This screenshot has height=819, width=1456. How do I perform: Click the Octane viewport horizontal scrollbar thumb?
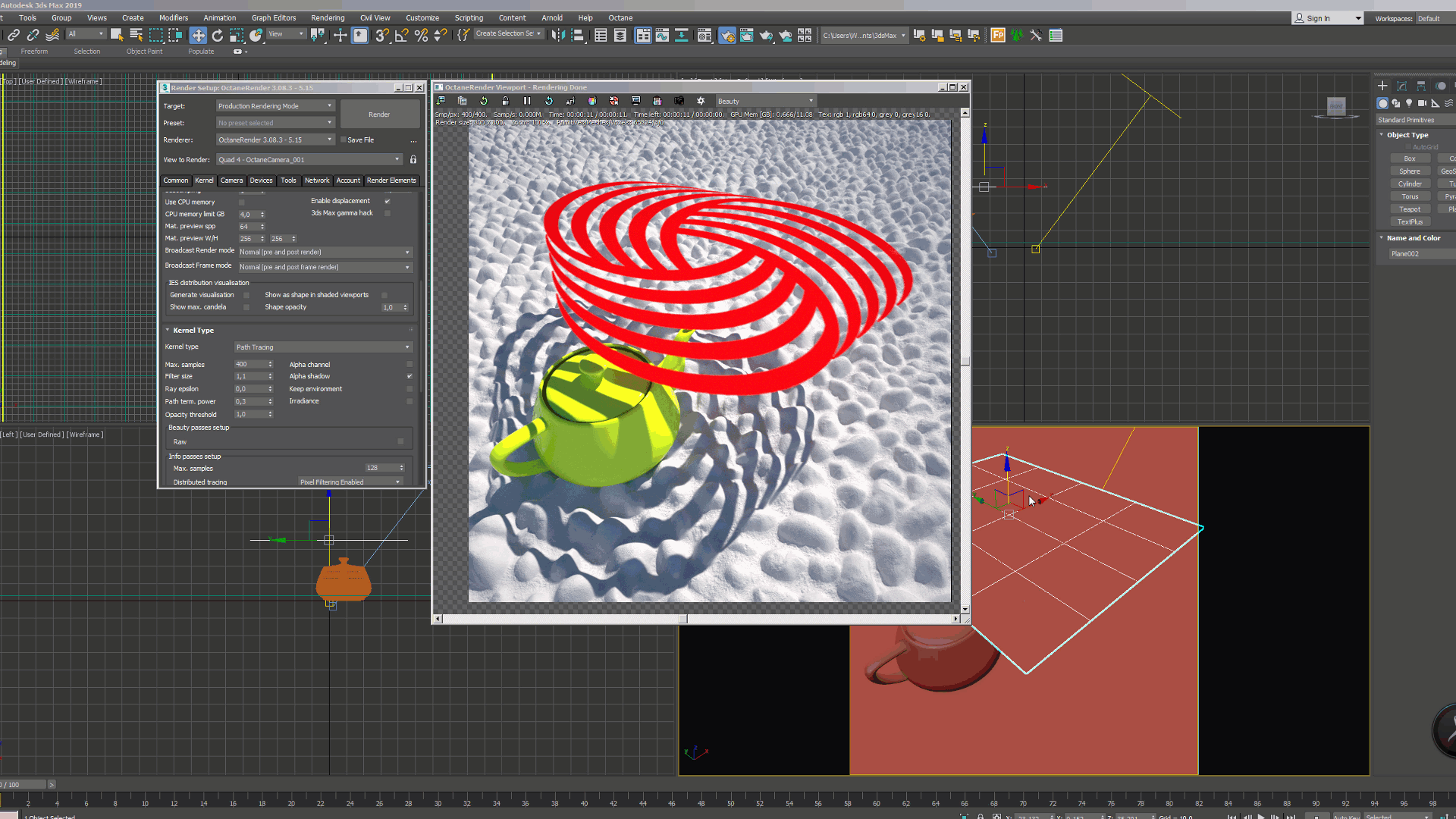click(682, 619)
